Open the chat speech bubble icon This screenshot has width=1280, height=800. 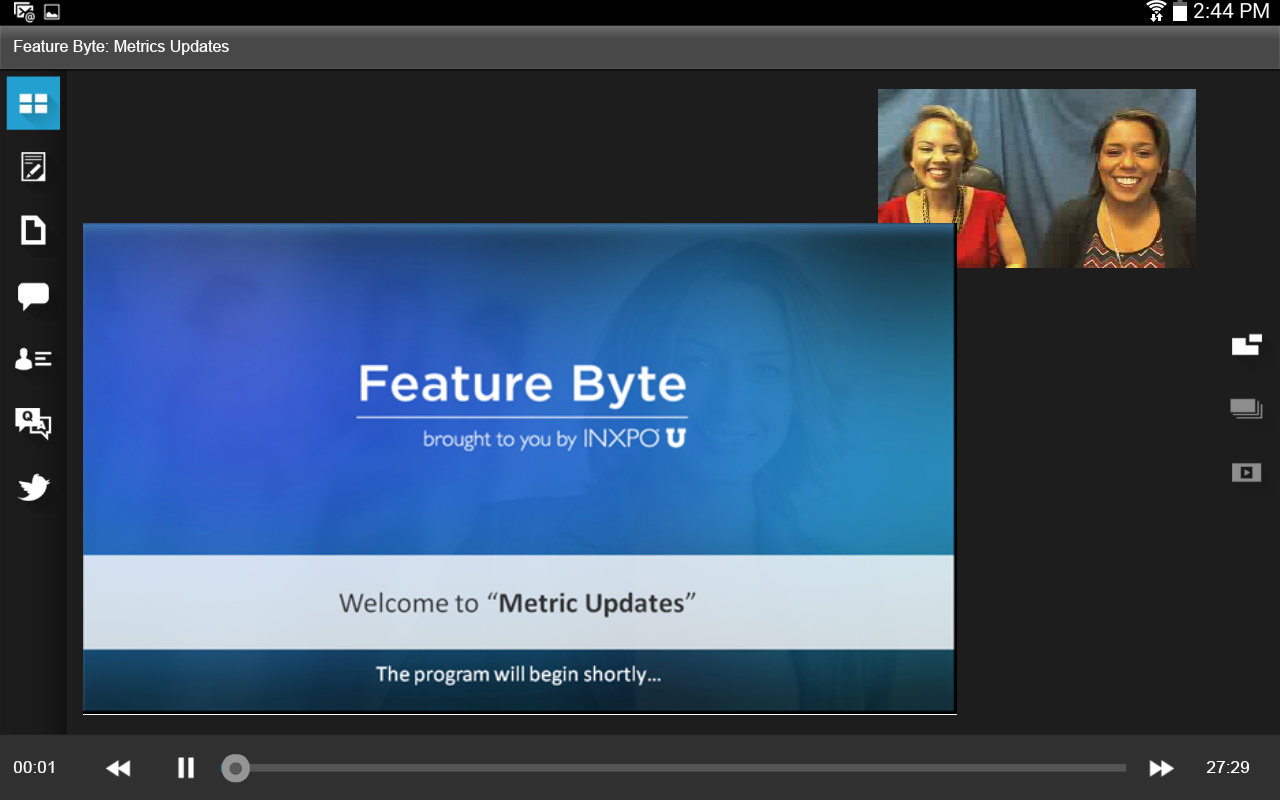click(x=33, y=296)
